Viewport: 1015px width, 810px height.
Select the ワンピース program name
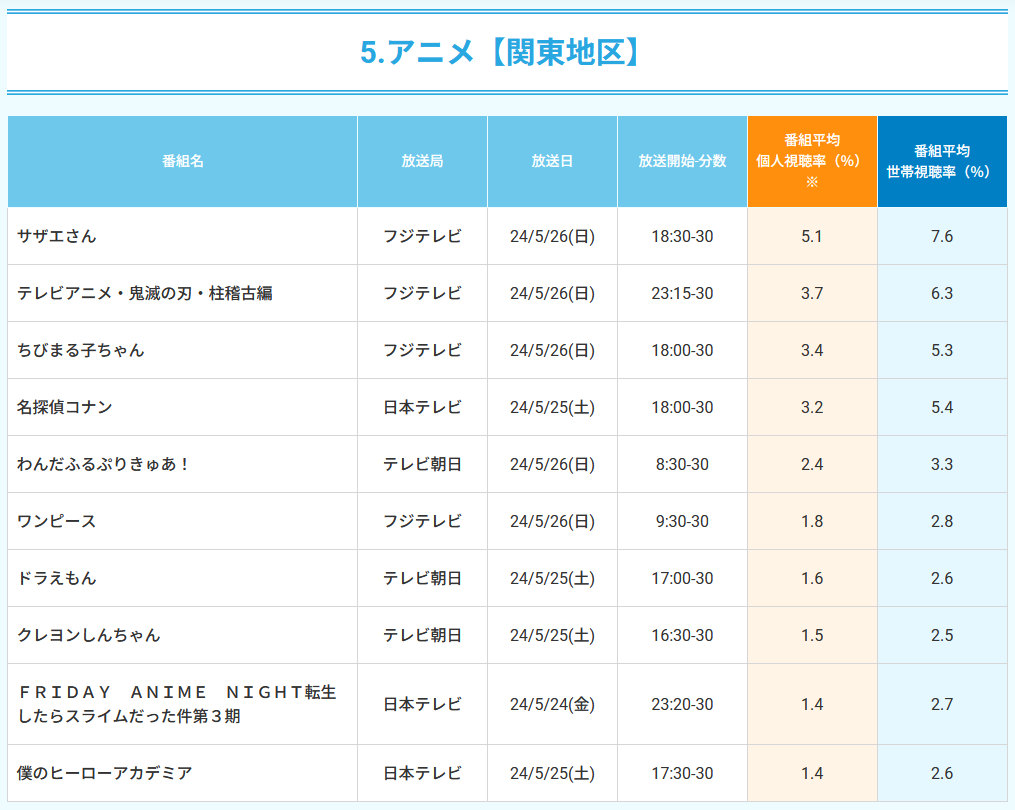57,521
